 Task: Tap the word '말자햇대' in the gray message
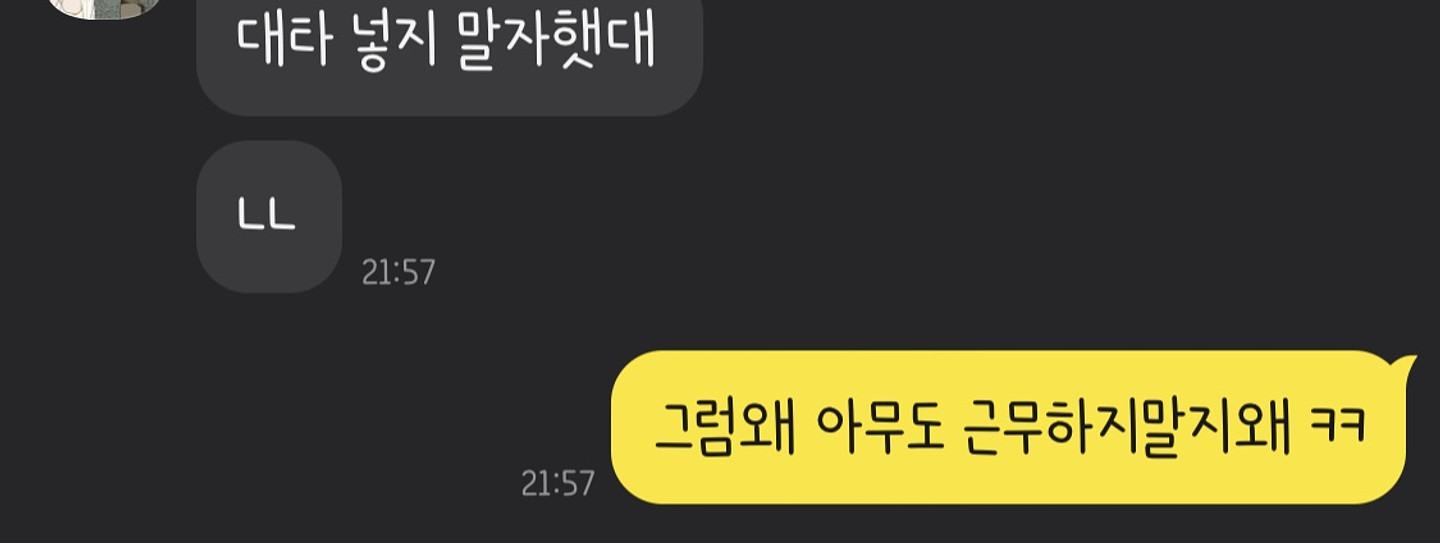pyautogui.click(x=555, y=41)
